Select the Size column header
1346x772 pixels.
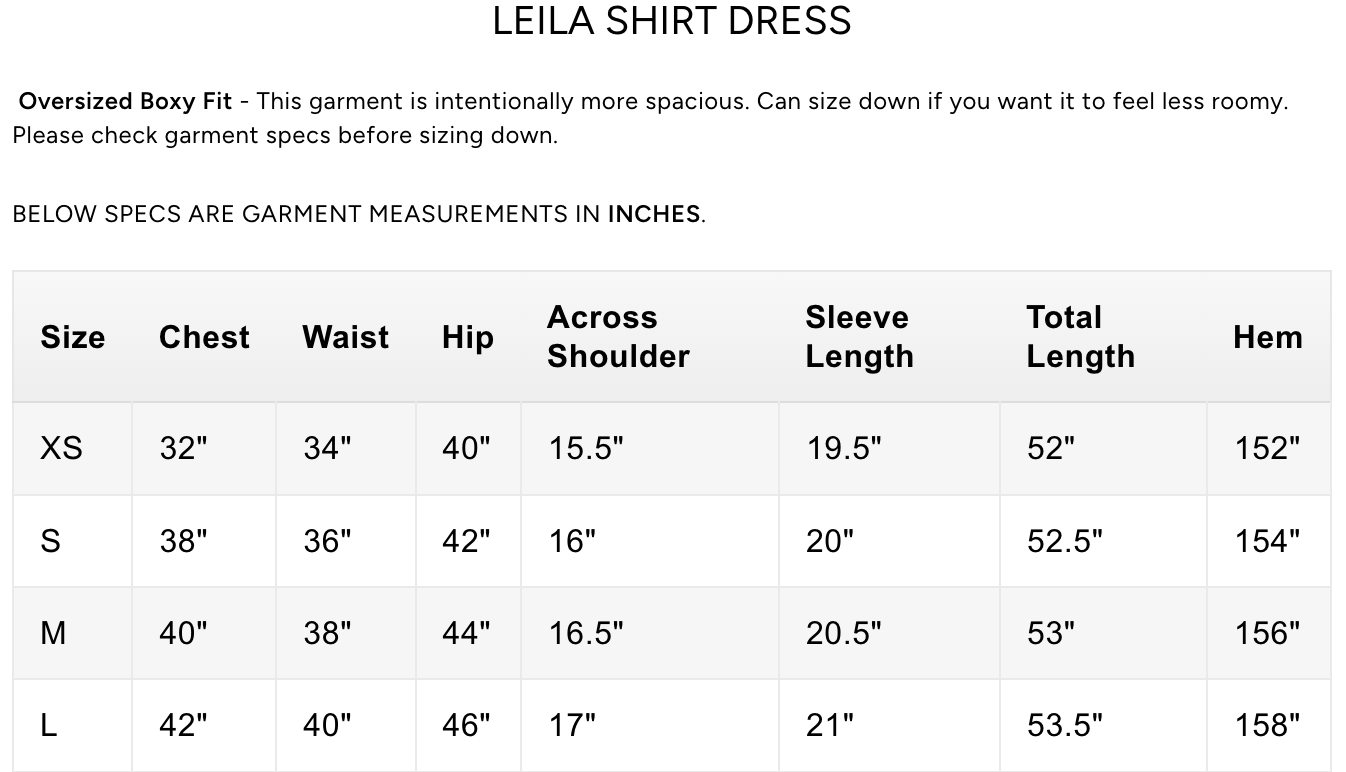point(72,337)
